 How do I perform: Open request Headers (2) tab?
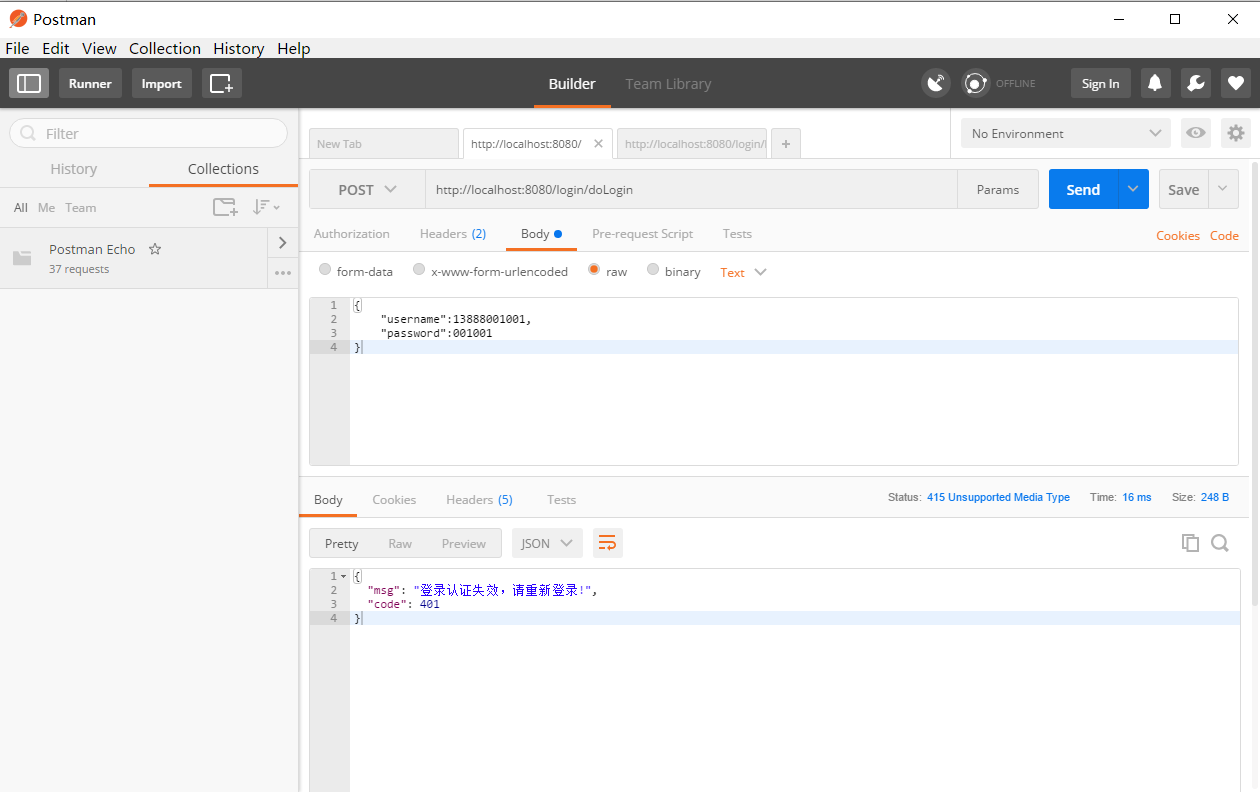(x=453, y=233)
